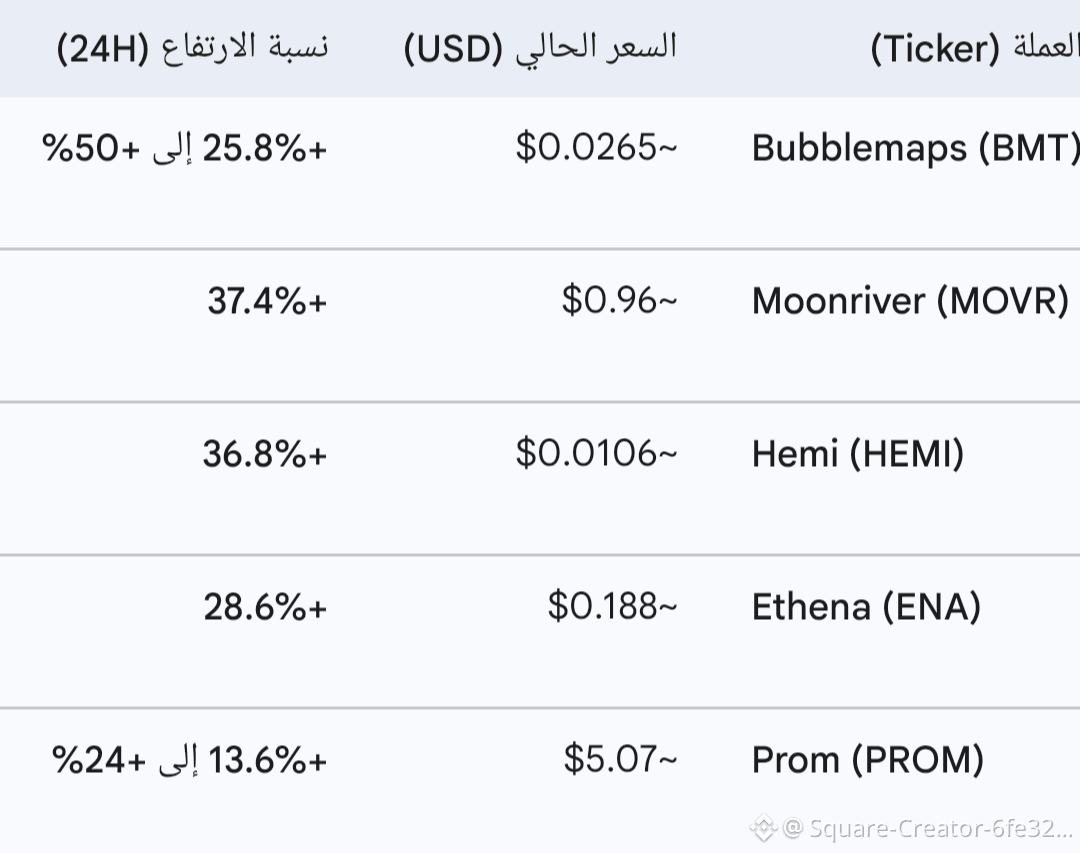Click the 28.6%+ change value
The height and width of the screenshot is (853, 1080).
(x=265, y=607)
